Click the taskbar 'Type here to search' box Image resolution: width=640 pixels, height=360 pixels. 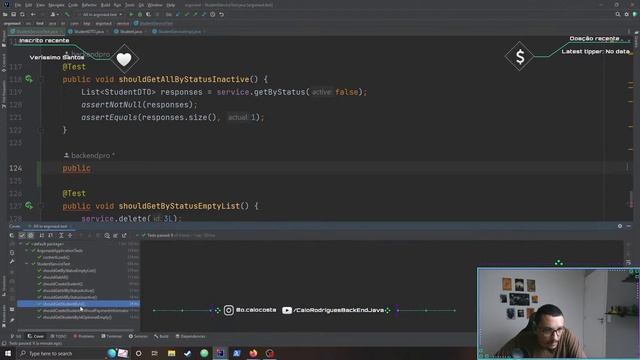[60, 353]
